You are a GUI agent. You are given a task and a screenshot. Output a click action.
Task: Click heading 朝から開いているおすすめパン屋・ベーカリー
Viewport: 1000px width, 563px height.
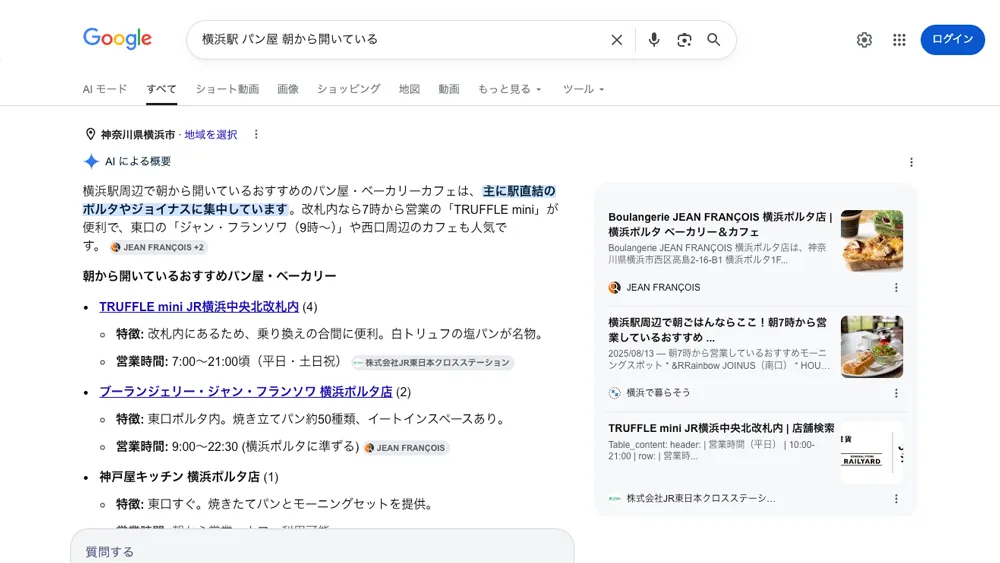pyautogui.click(x=209, y=276)
